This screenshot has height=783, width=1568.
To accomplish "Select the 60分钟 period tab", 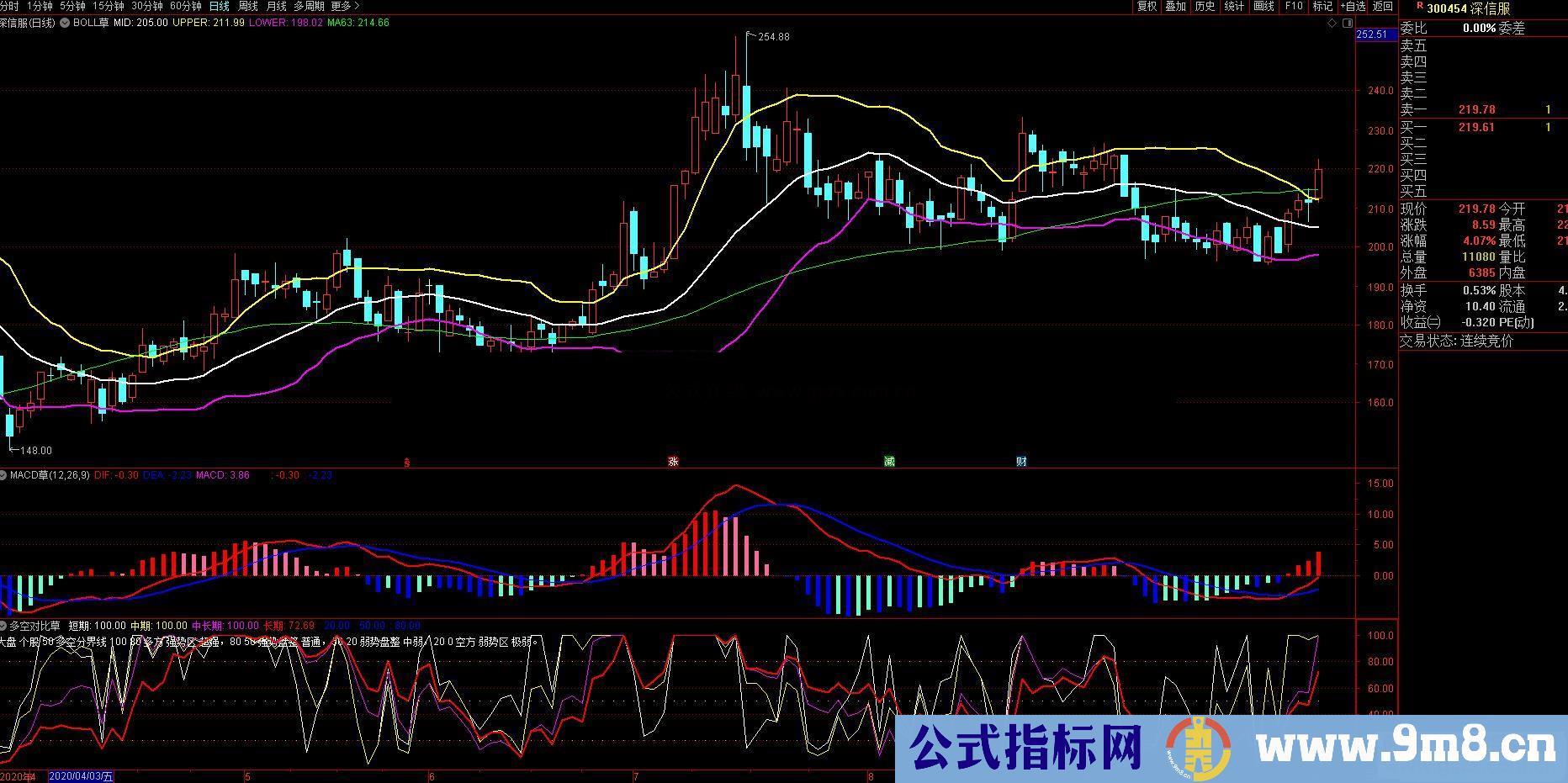I will coord(186,6).
